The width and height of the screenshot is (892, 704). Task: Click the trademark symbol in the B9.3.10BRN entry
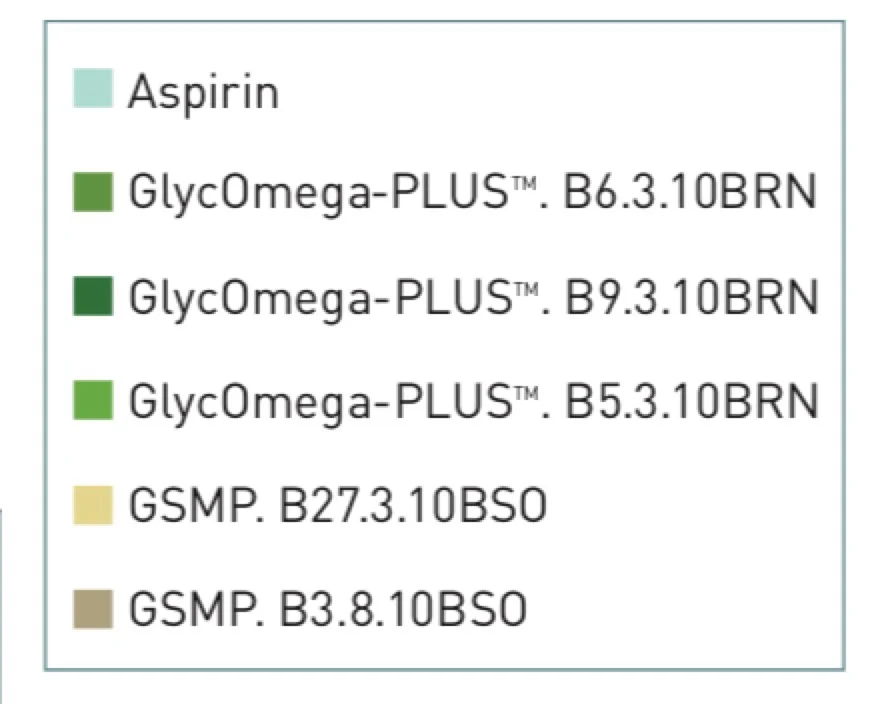pyautogui.click(x=533, y=287)
